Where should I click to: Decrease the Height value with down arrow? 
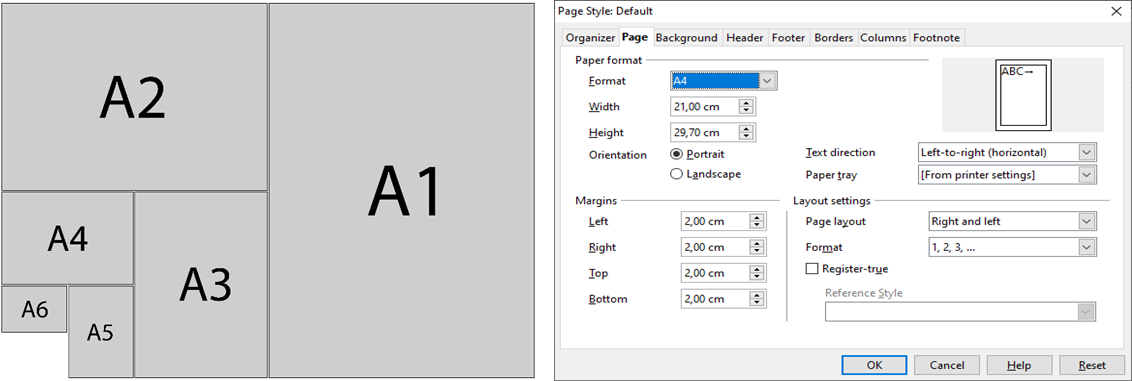click(x=746, y=137)
